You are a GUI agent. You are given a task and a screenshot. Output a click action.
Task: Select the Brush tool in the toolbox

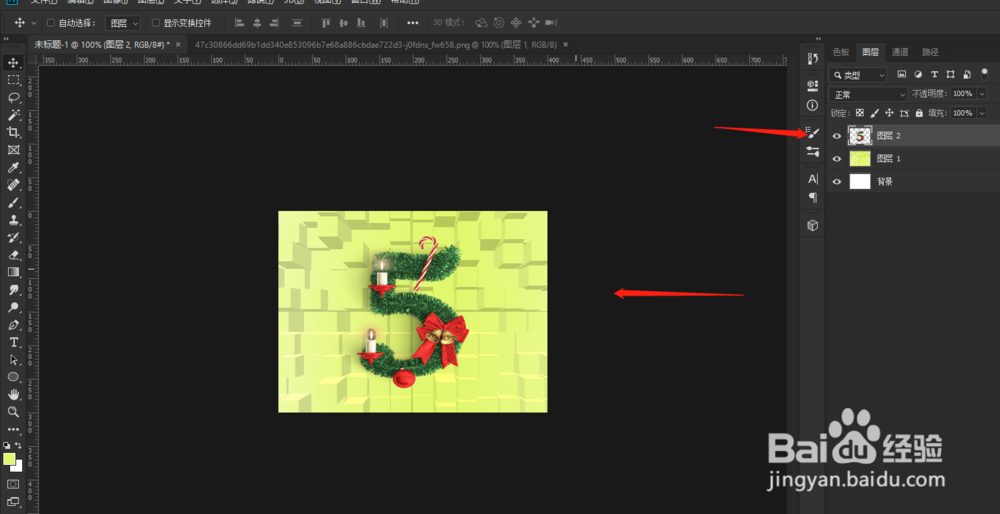coord(13,203)
